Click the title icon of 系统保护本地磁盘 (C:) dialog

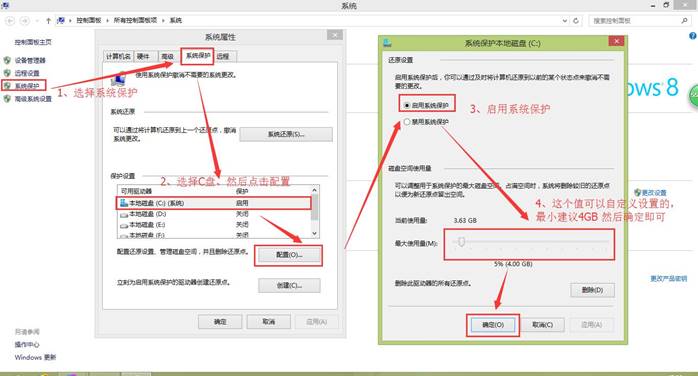387,43
